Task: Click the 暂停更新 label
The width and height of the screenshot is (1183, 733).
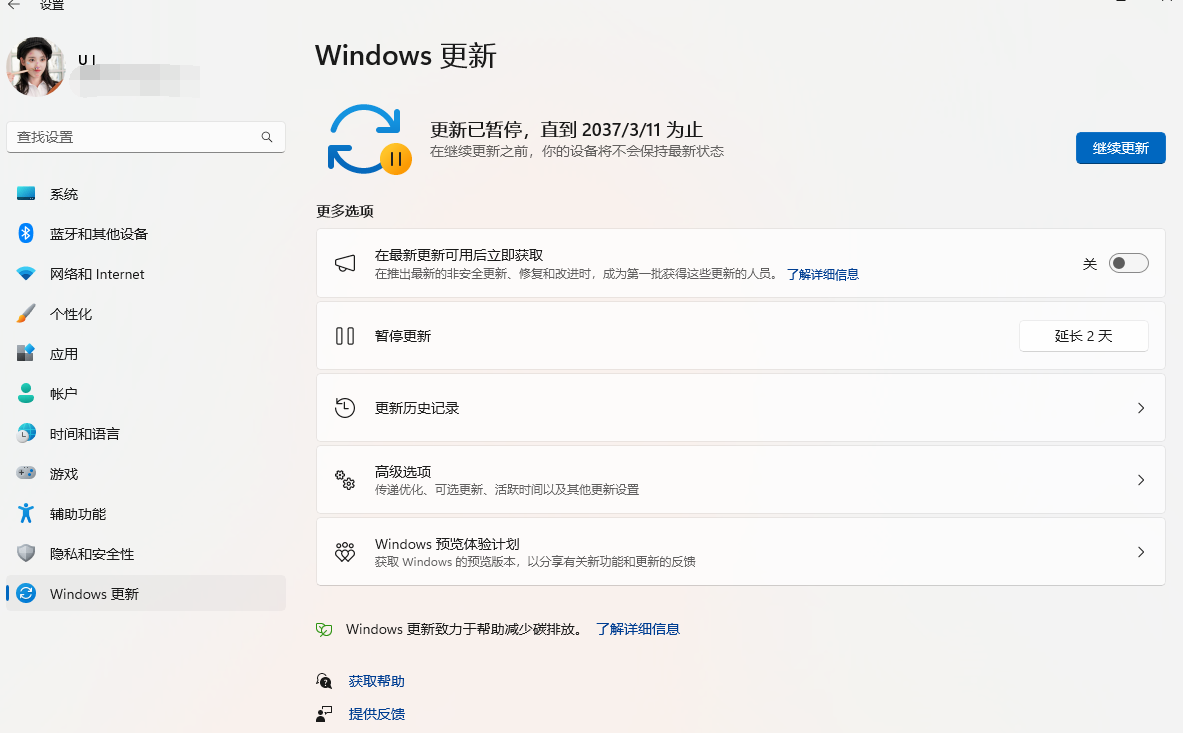Action: pos(403,336)
